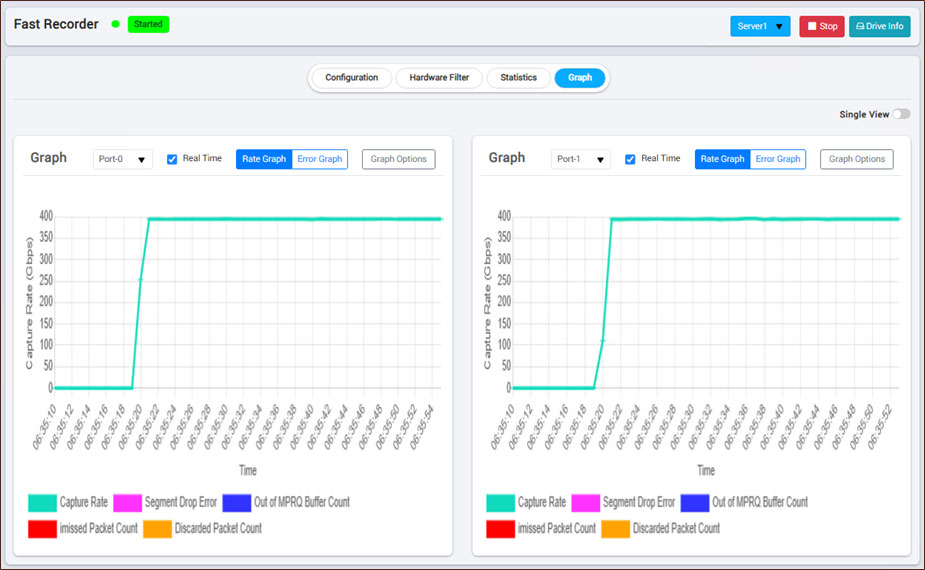Show Error Graph on Port-1 panel
Image resolution: width=925 pixels, height=570 pixels.
[x=778, y=159]
